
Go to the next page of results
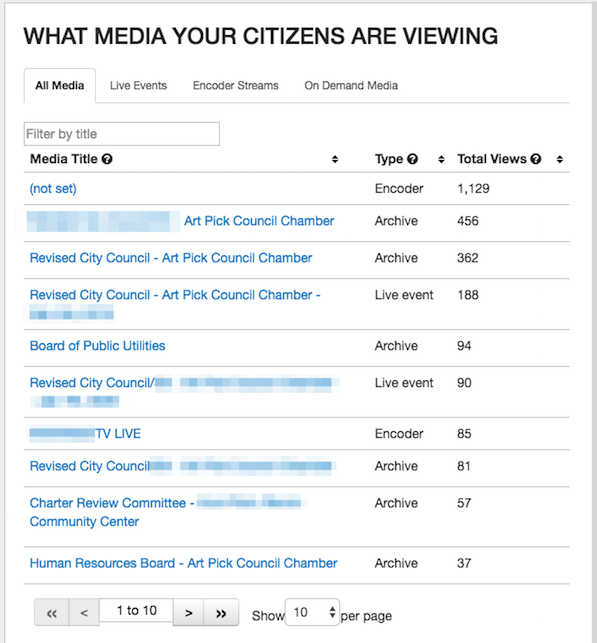[x=189, y=613]
